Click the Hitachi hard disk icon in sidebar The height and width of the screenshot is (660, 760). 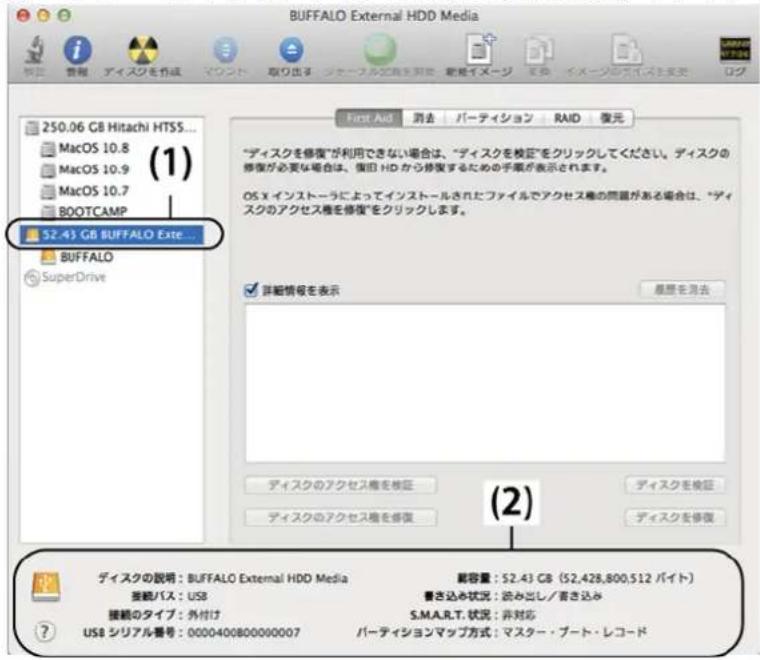32,128
